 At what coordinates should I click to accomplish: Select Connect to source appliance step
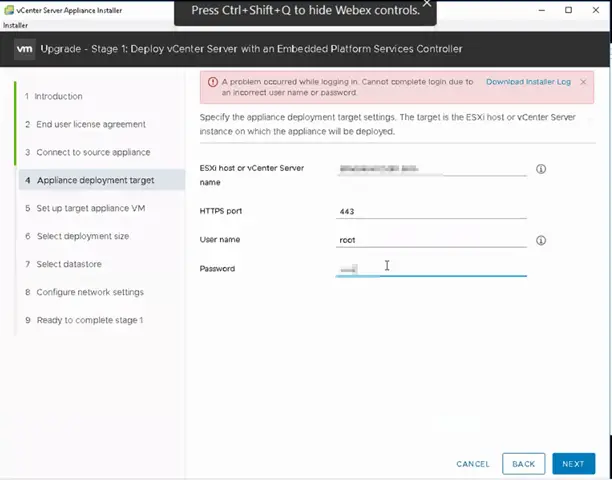coord(87,152)
